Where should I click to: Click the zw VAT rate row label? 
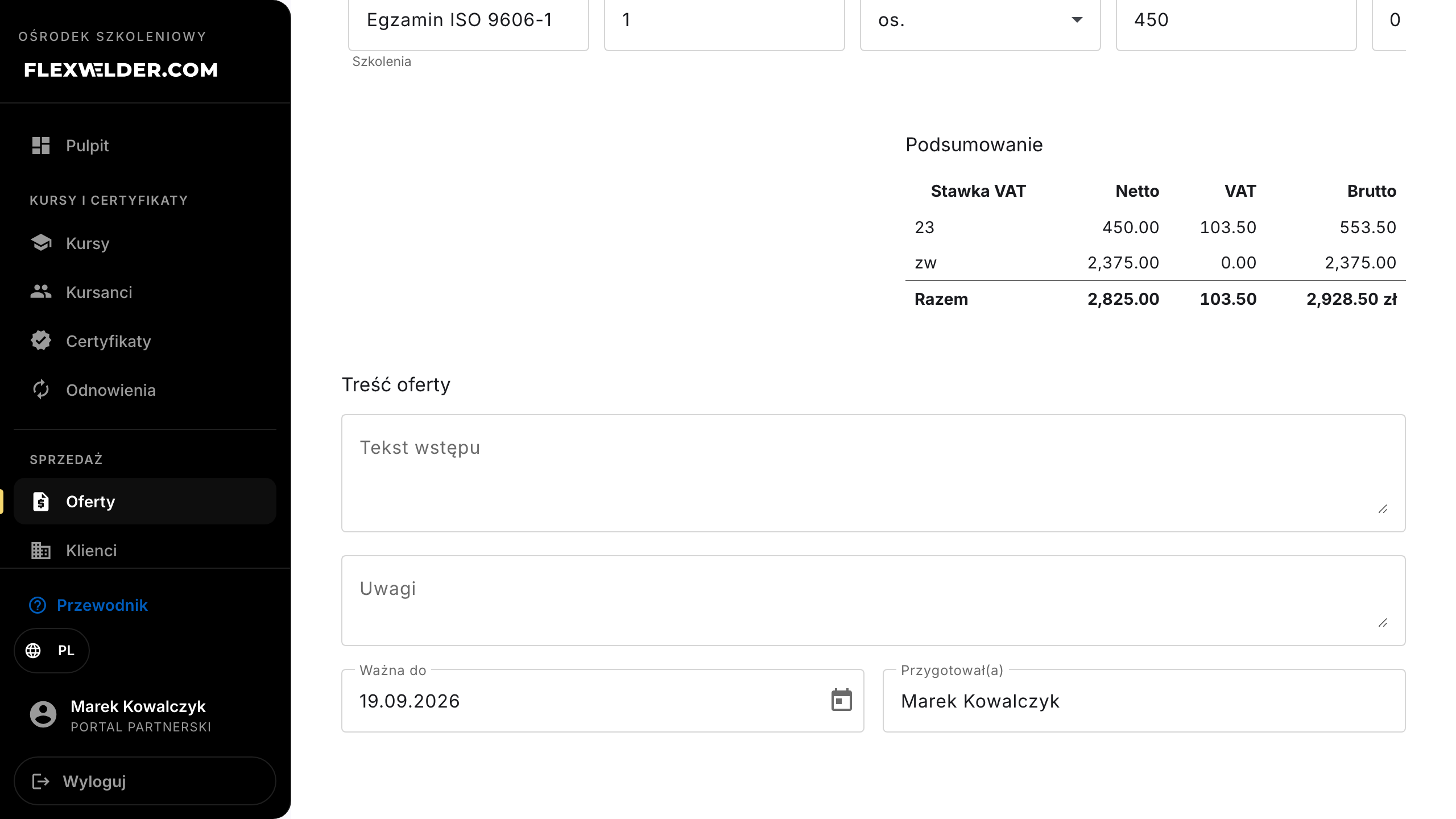coord(925,263)
